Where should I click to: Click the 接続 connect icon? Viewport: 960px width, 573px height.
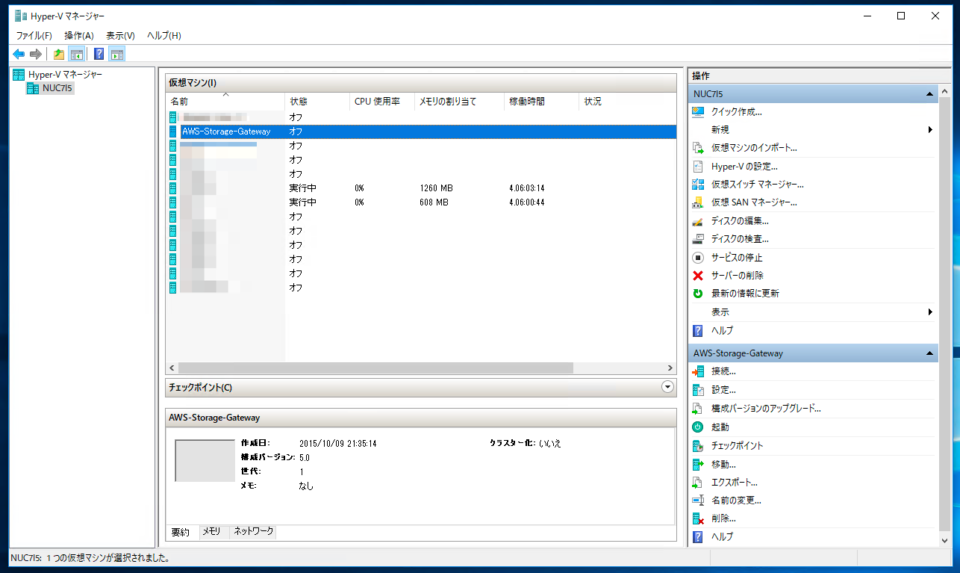point(698,372)
